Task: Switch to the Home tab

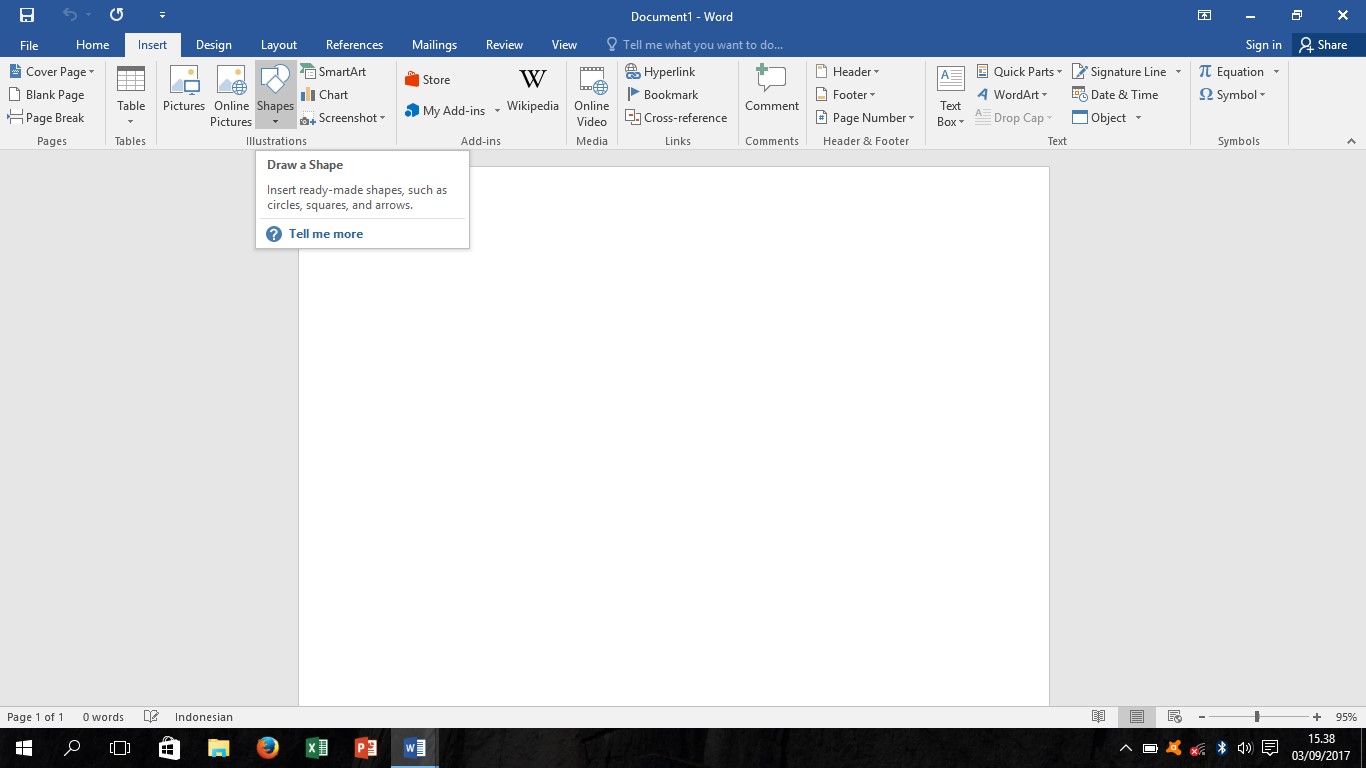Action: [x=93, y=45]
